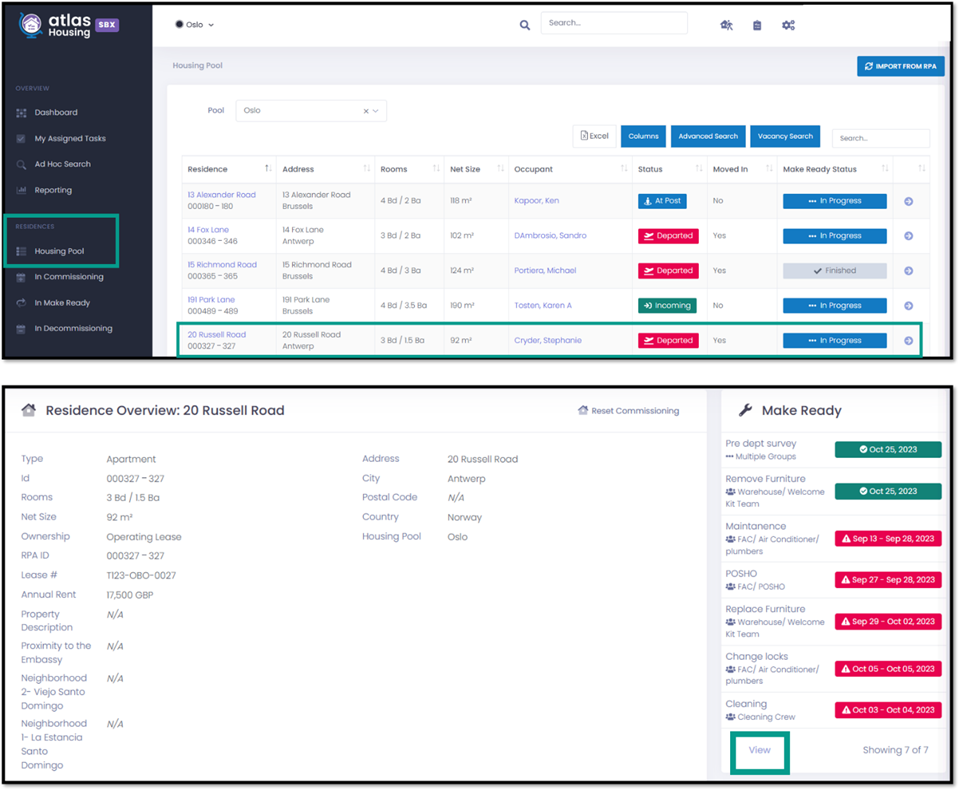Screen dimensions: 959x790
Task: Click the Atlas Housing logo
Action: tap(68, 25)
